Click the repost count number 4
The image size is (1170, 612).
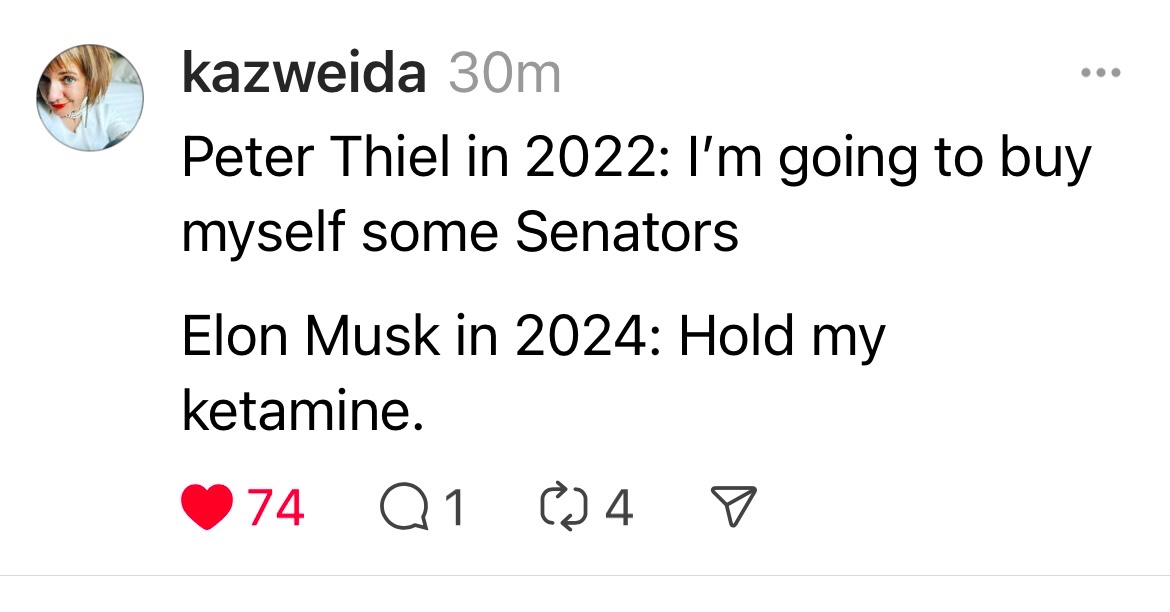pos(619,508)
